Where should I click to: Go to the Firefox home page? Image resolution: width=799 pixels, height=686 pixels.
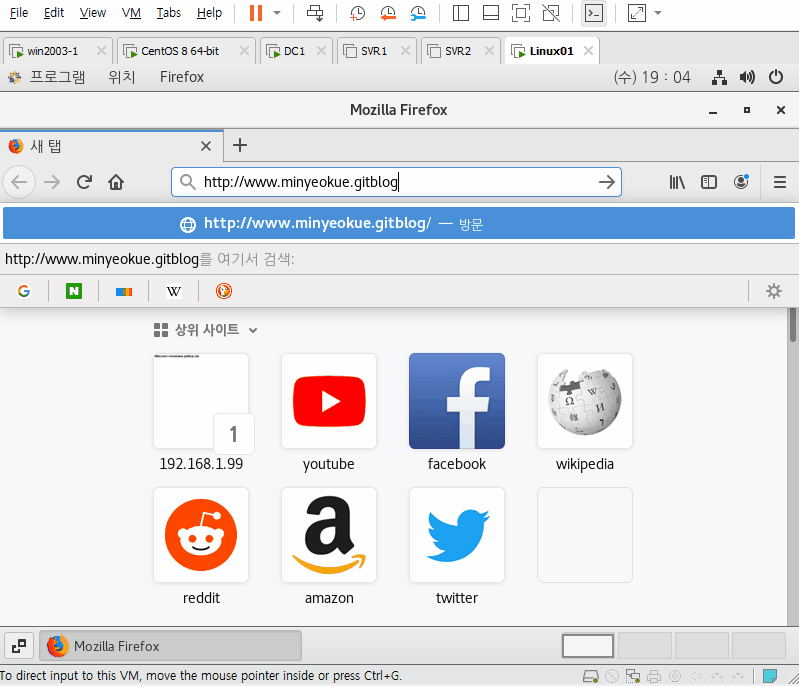coord(116,182)
